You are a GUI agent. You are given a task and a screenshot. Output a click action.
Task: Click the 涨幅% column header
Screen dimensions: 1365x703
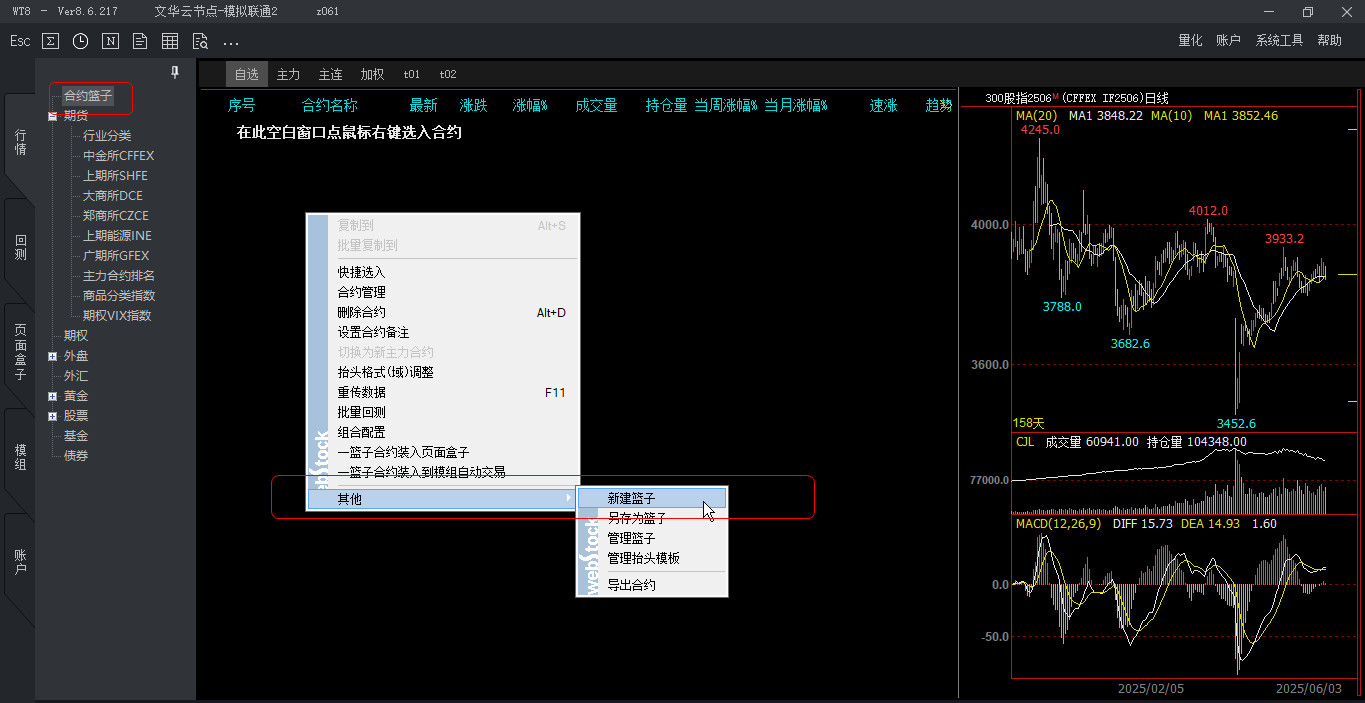click(530, 105)
